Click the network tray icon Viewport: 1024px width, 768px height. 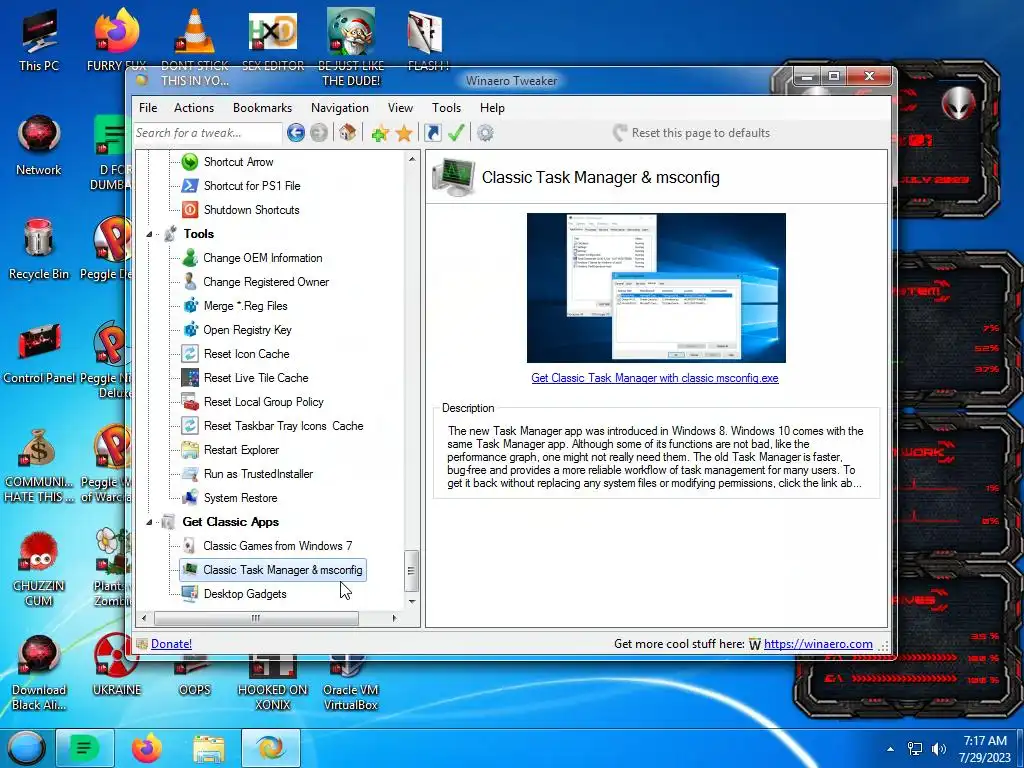915,749
